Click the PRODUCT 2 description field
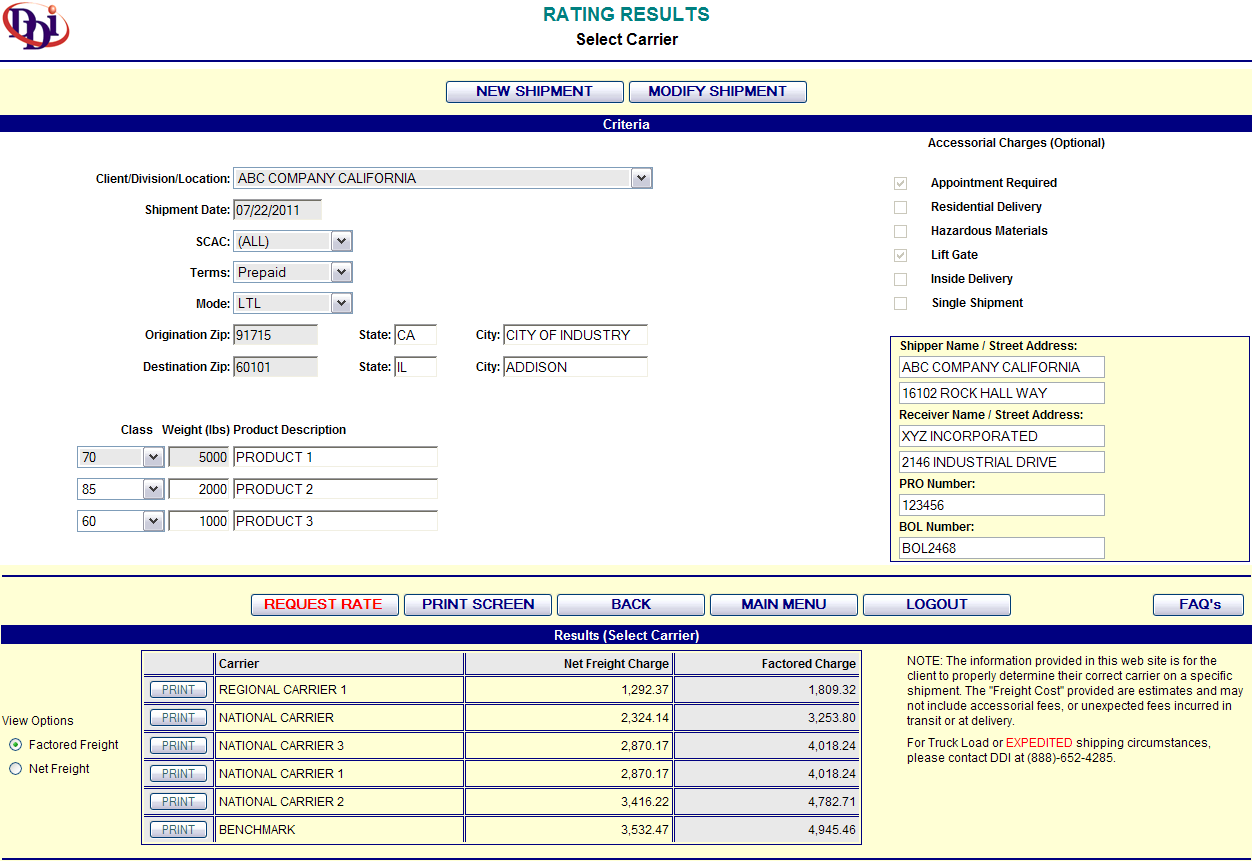This screenshot has width=1255, height=864. (335, 489)
